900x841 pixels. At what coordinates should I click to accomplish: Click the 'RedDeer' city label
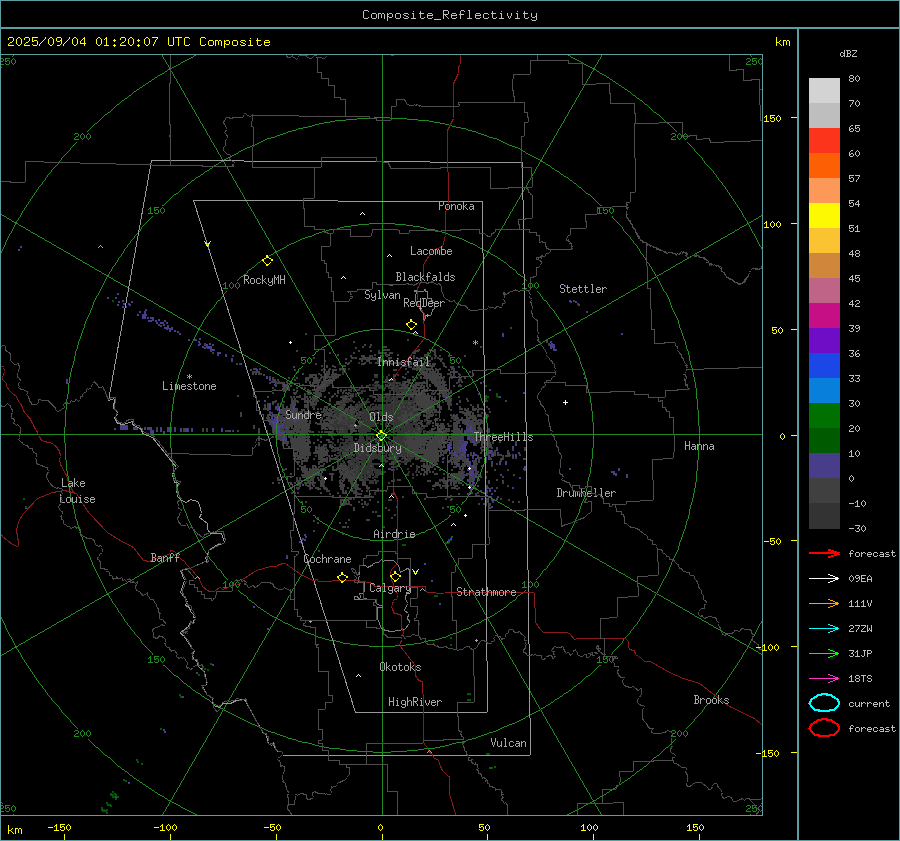[424, 303]
